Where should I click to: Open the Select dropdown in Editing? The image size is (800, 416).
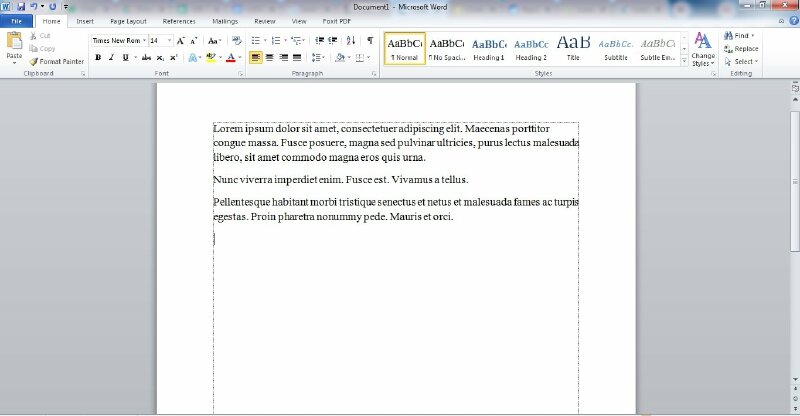(x=741, y=61)
